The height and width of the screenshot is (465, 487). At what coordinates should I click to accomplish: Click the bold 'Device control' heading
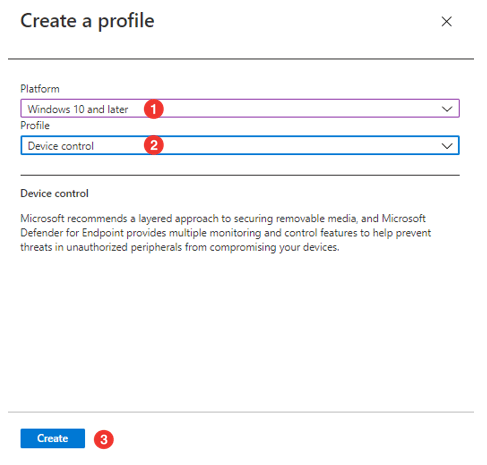click(x=54, y=193)
